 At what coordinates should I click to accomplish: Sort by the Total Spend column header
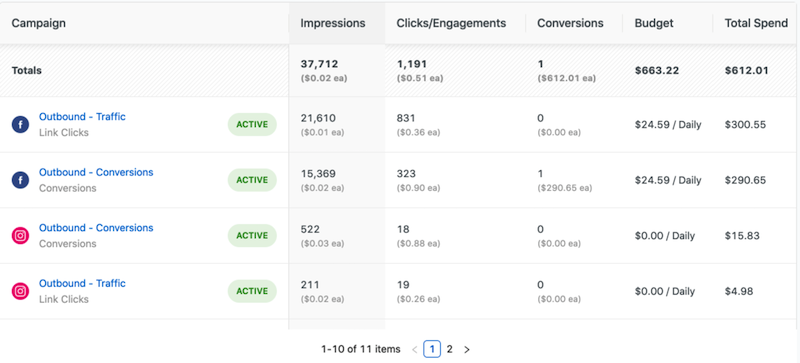click(756, 23)
